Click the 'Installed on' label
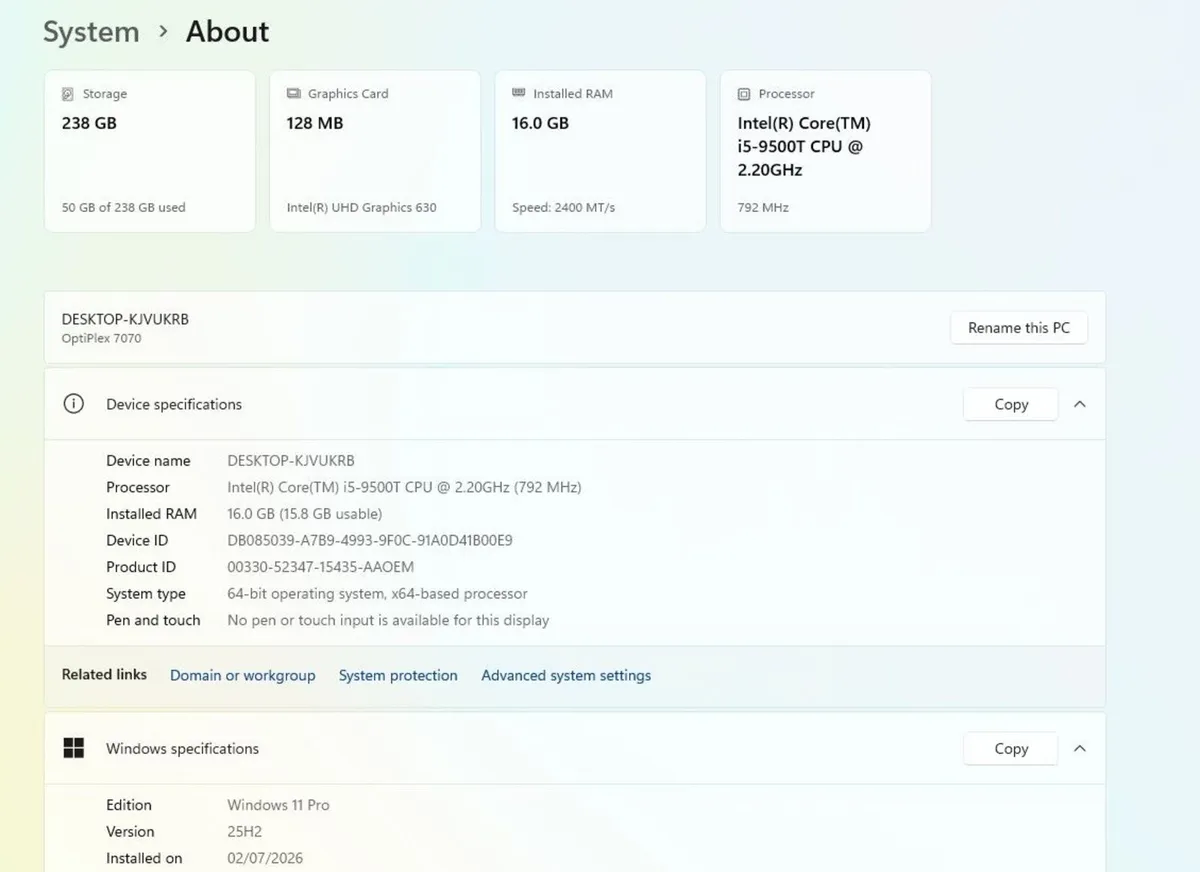 click(x=144, y=858)
